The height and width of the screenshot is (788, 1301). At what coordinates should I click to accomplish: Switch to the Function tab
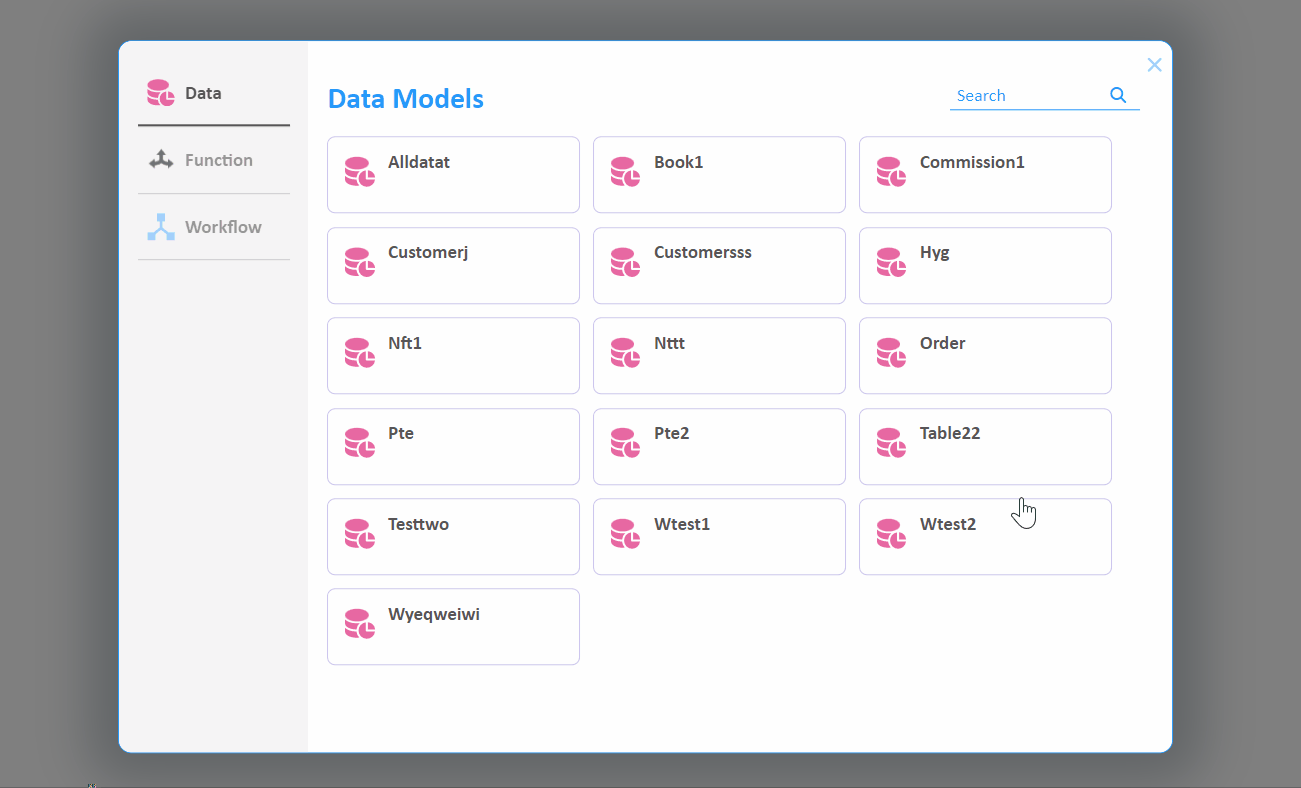point(214,160)
